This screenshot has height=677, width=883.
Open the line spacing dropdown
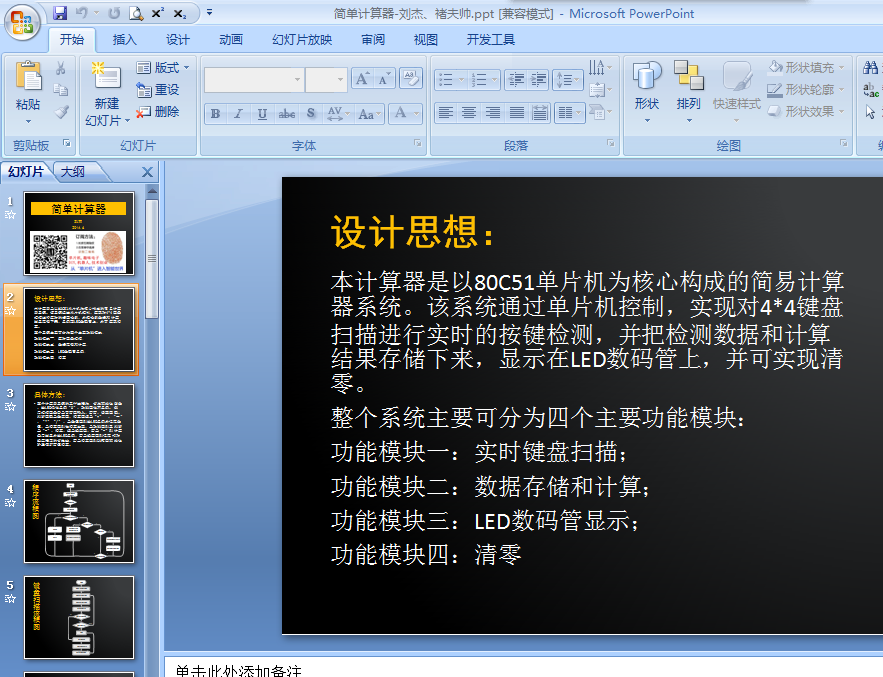(568, 79)
